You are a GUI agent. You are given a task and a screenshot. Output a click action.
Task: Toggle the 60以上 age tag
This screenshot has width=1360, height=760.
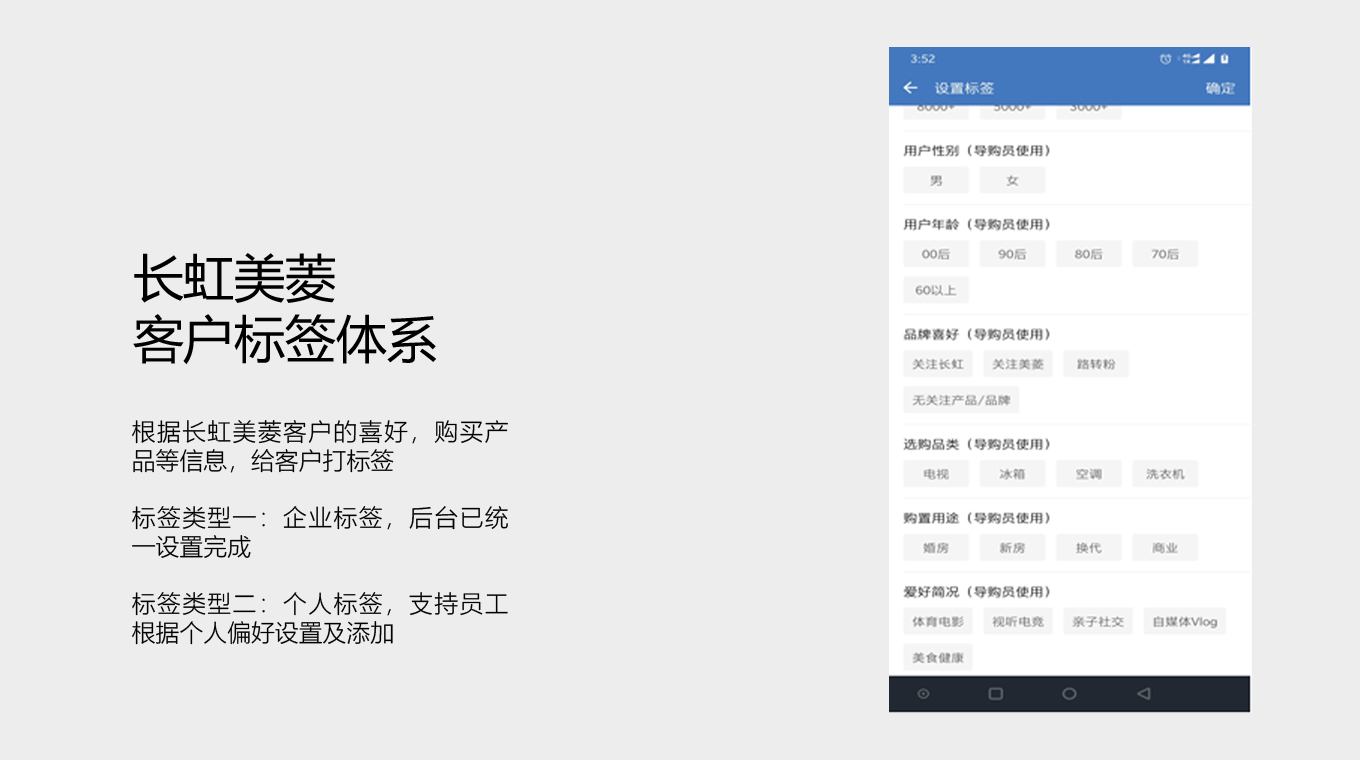[936, 291]
